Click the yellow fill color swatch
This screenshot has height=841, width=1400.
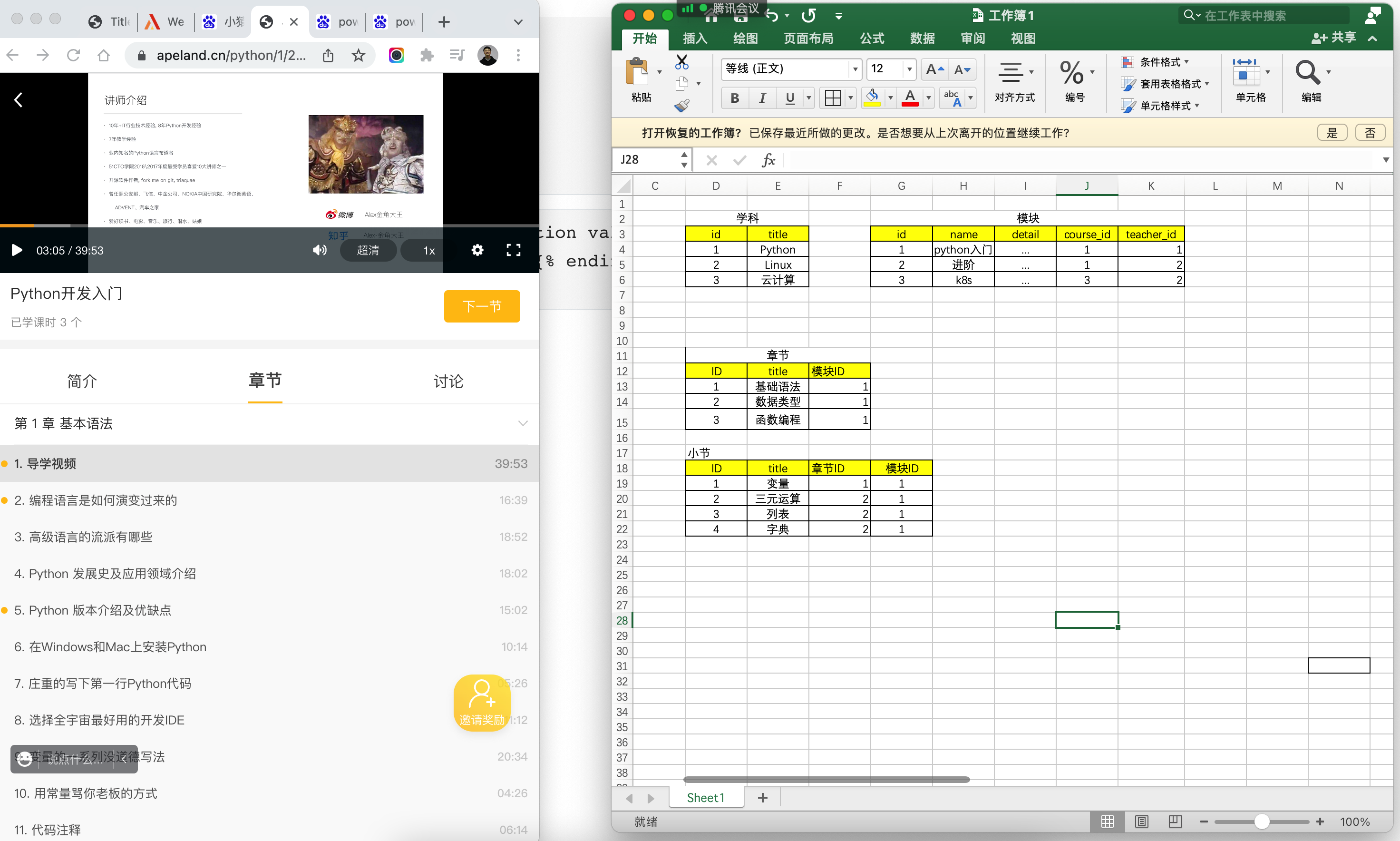pos(872,98)
